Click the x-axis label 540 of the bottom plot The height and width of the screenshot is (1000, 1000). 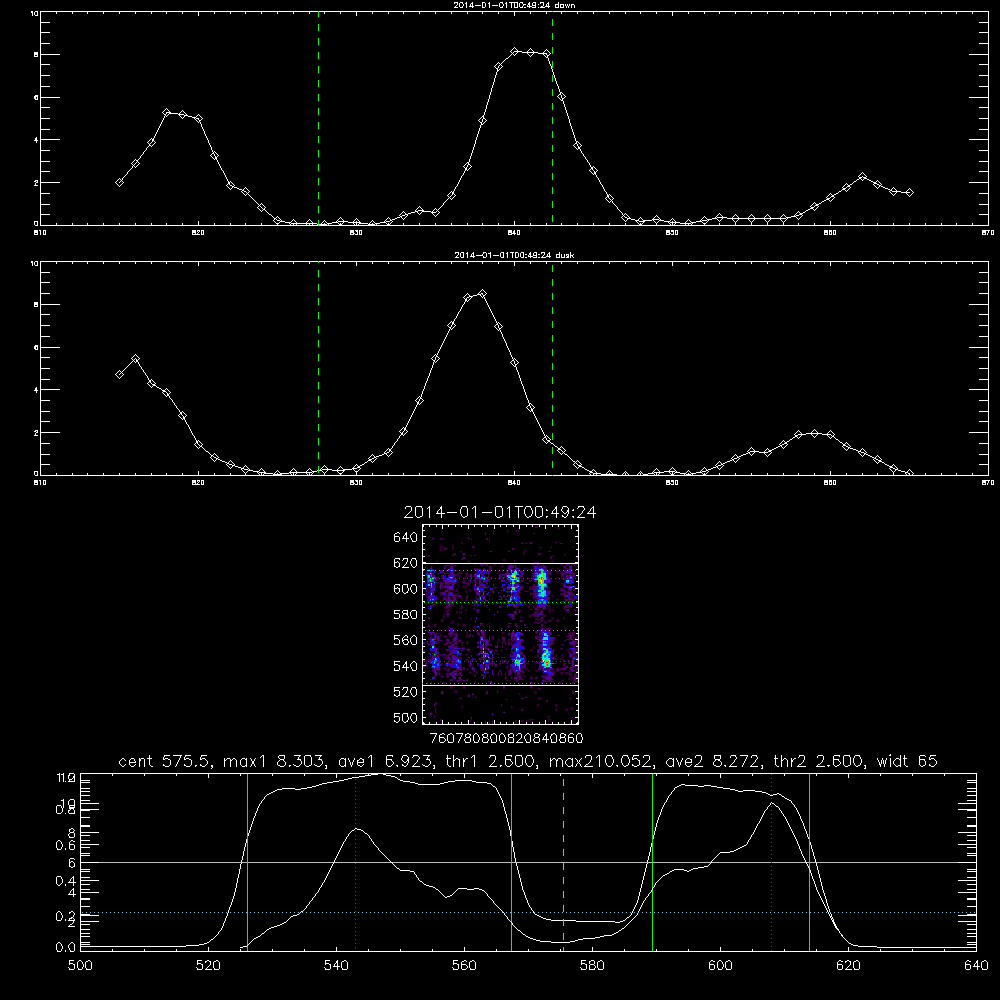point(336,966)
